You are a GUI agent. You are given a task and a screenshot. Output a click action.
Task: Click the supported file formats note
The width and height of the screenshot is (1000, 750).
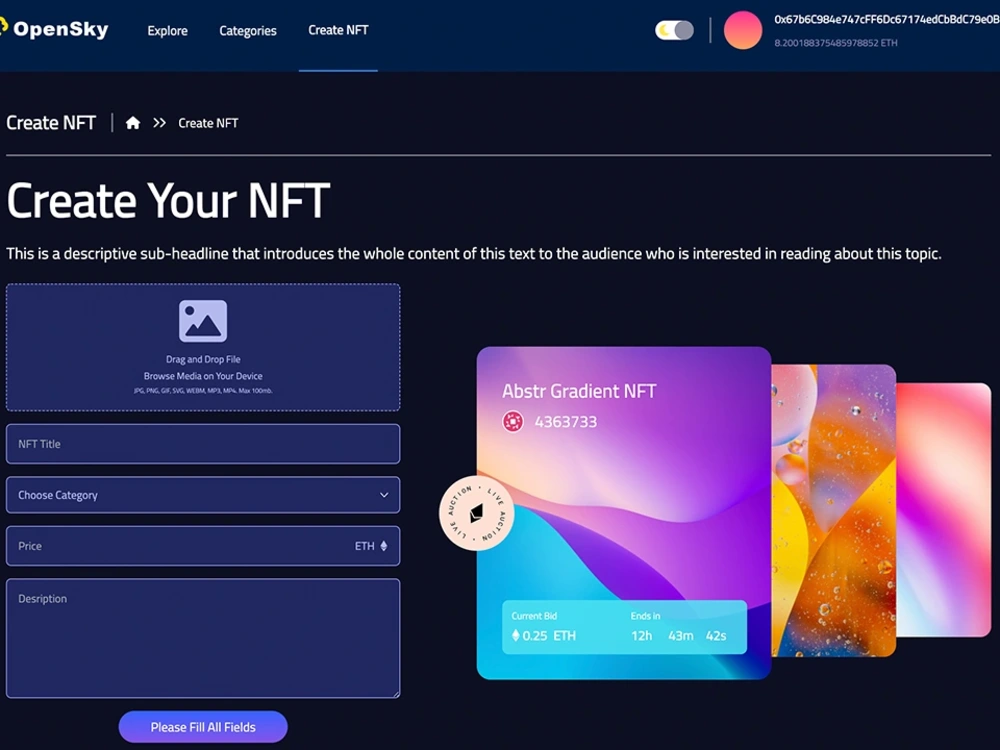[x=203, y=390]
